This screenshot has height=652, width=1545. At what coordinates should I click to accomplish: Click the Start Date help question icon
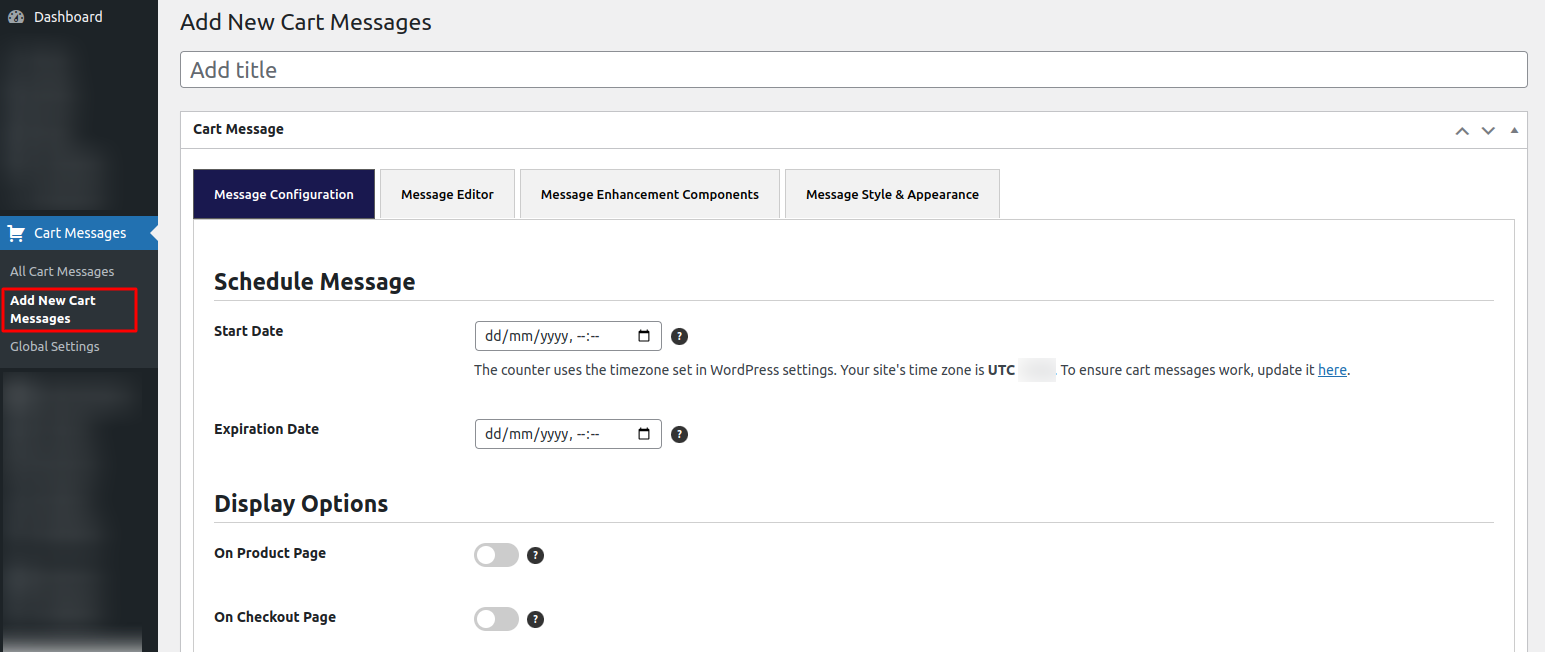point(679,336)
